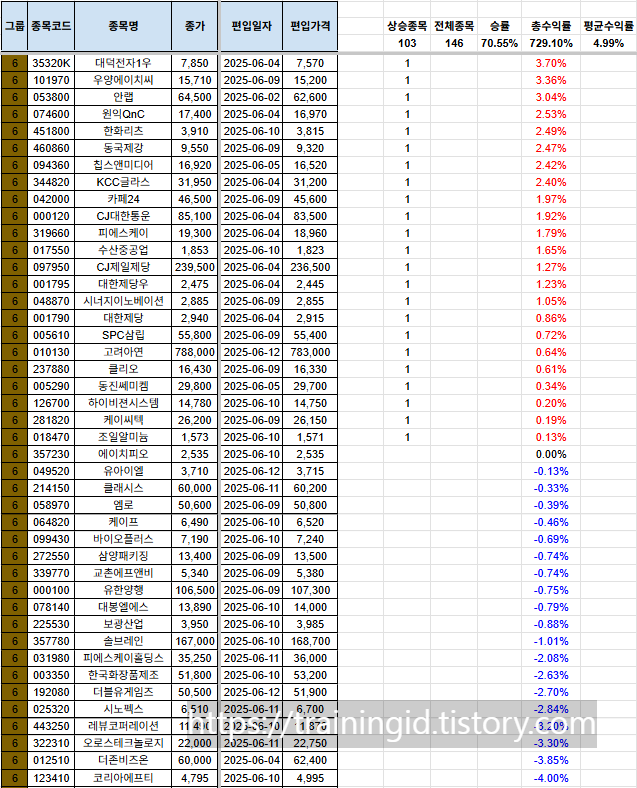
Task: Click the 70.55% win rate value
Action: [x=499, y=43]
